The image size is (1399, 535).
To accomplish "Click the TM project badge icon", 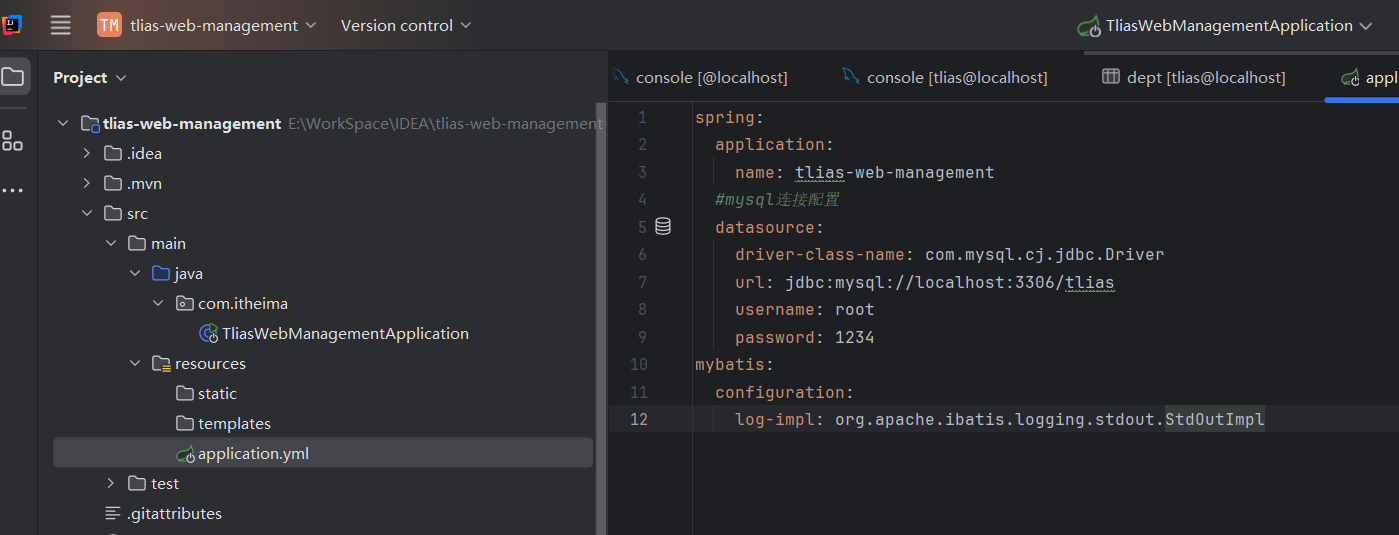I will (109, 25).
